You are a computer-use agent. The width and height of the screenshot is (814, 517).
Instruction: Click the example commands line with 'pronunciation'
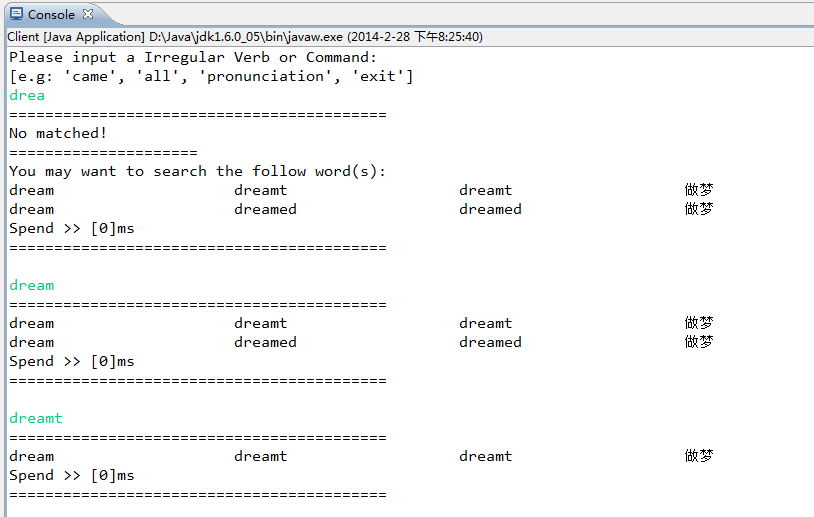point(211,76)
